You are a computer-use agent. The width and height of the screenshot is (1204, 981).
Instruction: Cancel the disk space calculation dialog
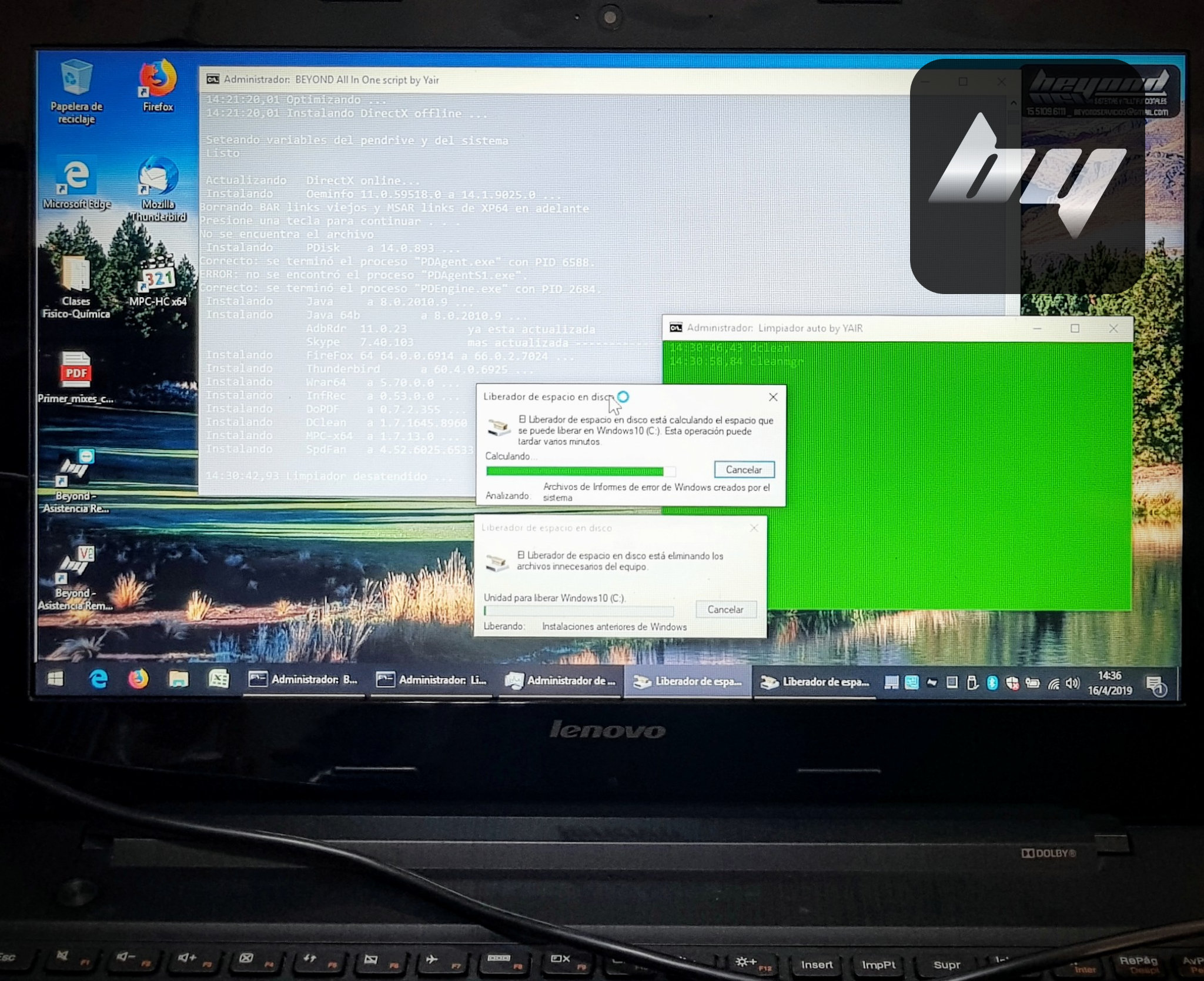(744, 469)
